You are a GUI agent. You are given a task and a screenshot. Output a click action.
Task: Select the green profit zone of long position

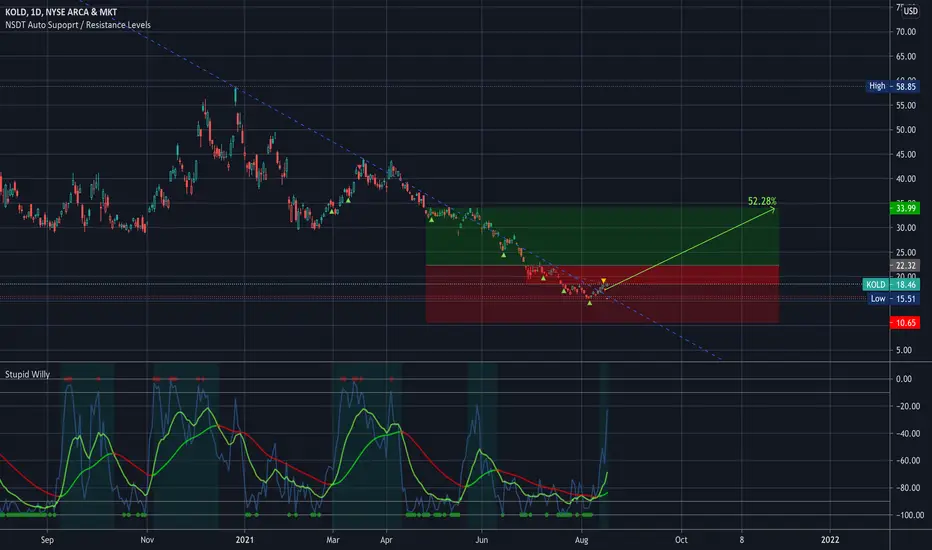602,235
